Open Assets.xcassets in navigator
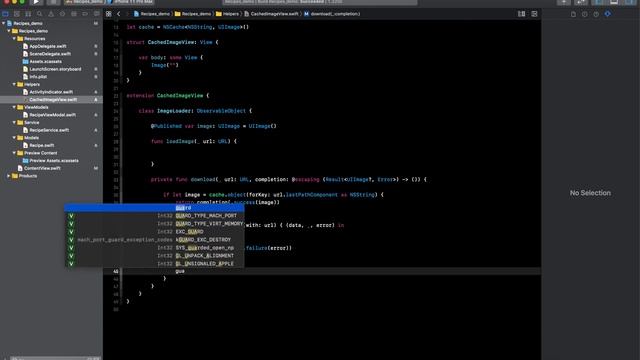The height and width of the screenshot is (360, 640). click(x=45, y=62)
